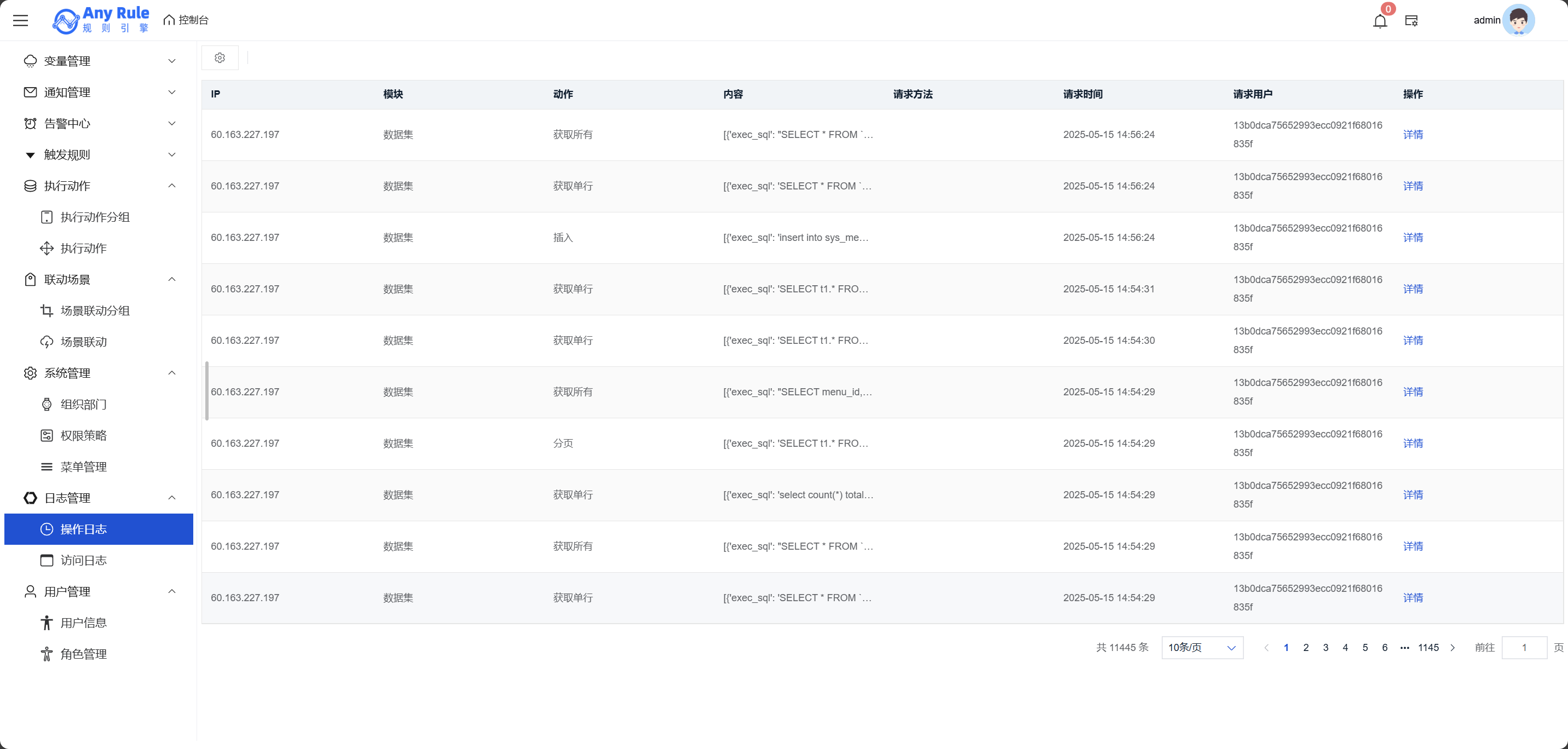Open 详情 for the 插入 action row
The image size is (1568, 749).
pyautogui.click(x=1413, y=238)
